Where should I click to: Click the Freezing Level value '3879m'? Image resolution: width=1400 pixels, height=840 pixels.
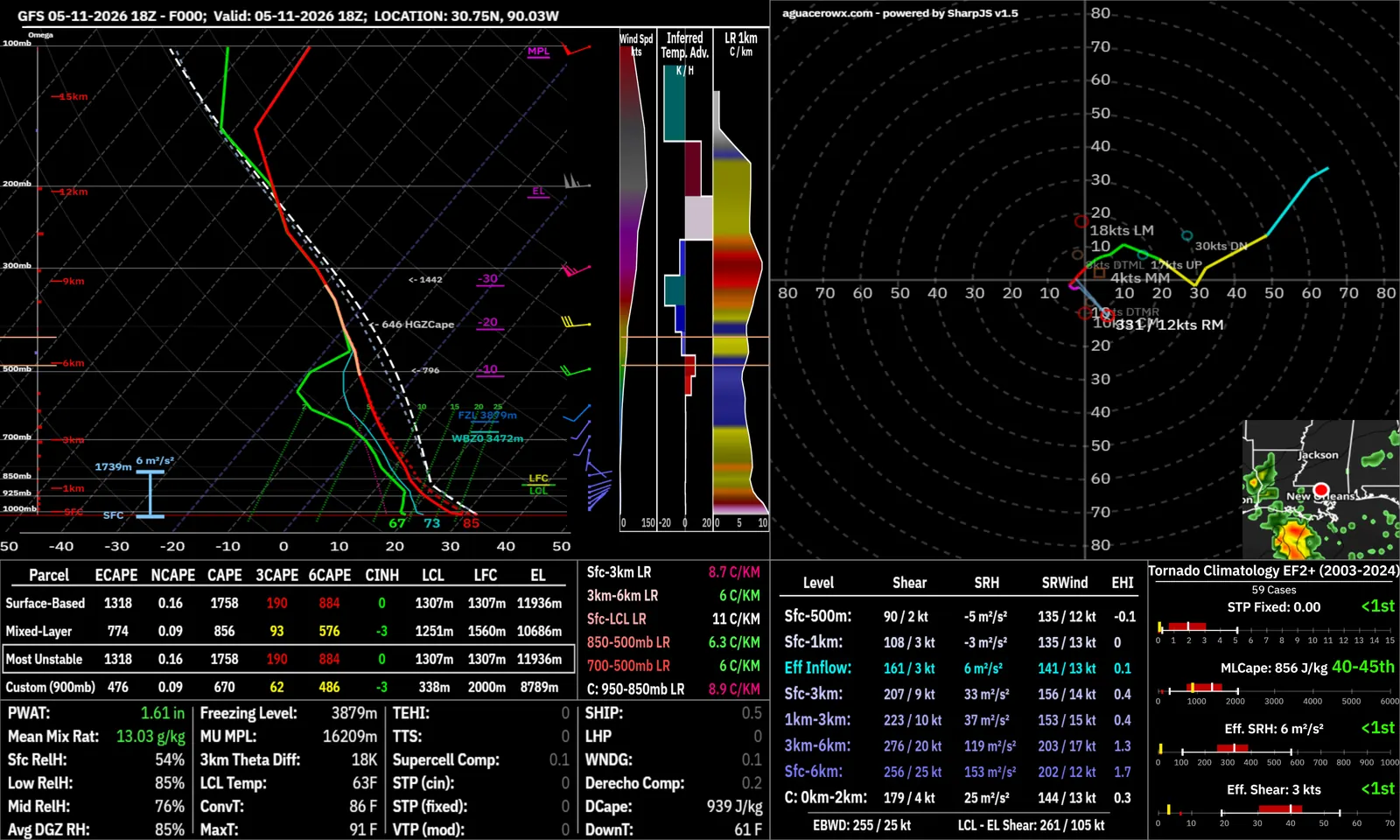[354, 713]
